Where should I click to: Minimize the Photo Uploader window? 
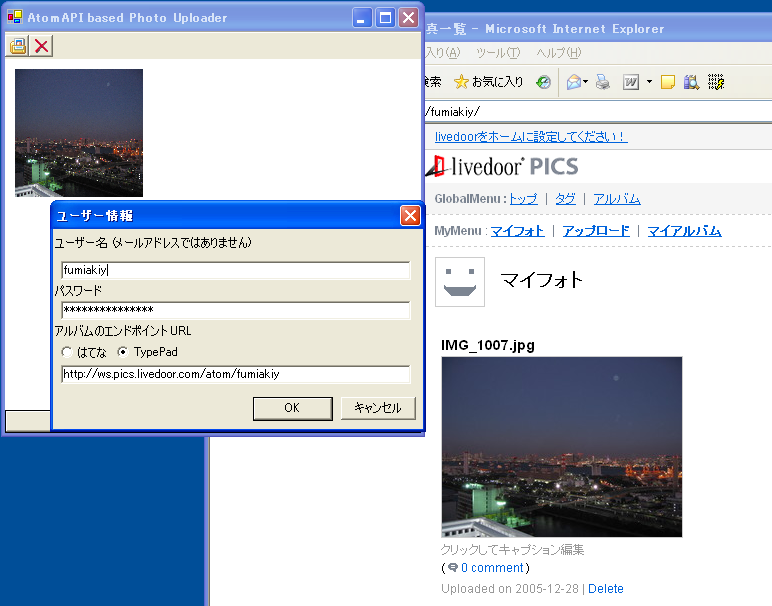(x=362, y=18)
